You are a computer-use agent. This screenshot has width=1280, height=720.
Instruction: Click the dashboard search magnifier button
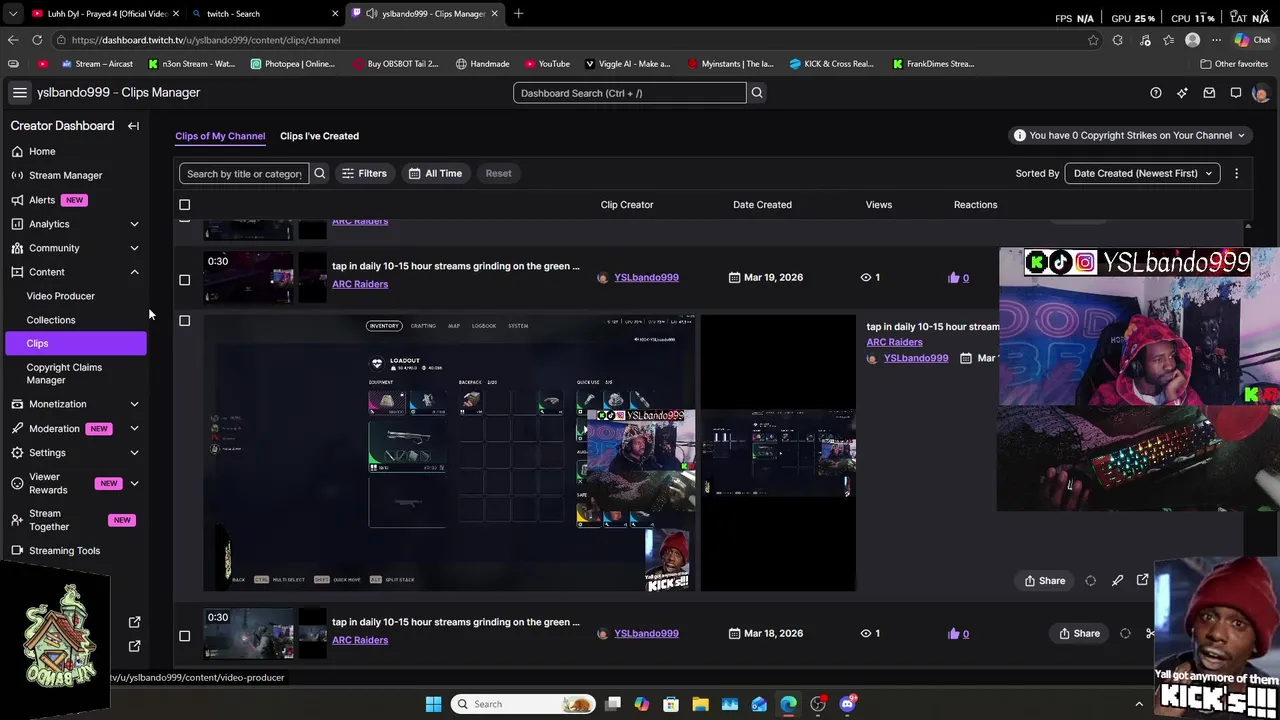[757, 93]
